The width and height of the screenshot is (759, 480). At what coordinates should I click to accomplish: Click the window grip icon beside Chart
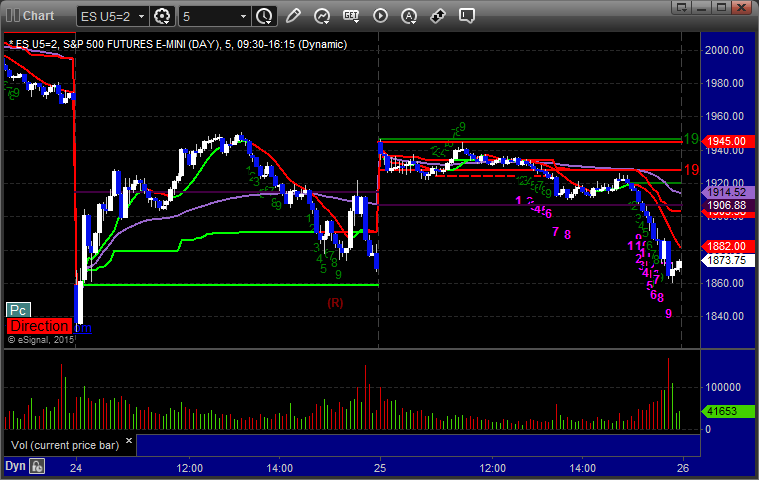click(13, 15)
